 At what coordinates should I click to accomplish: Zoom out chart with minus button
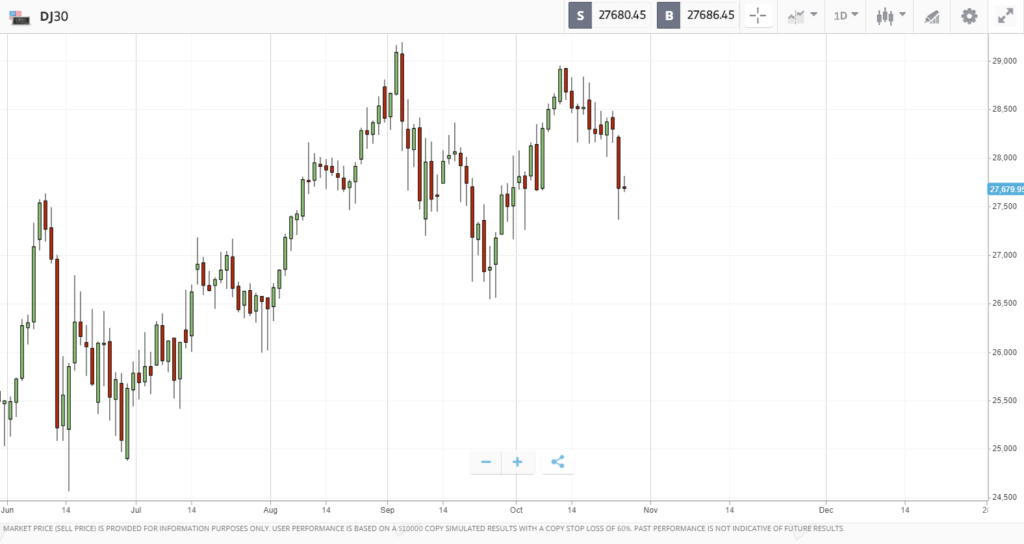click(x=485, y=462)
